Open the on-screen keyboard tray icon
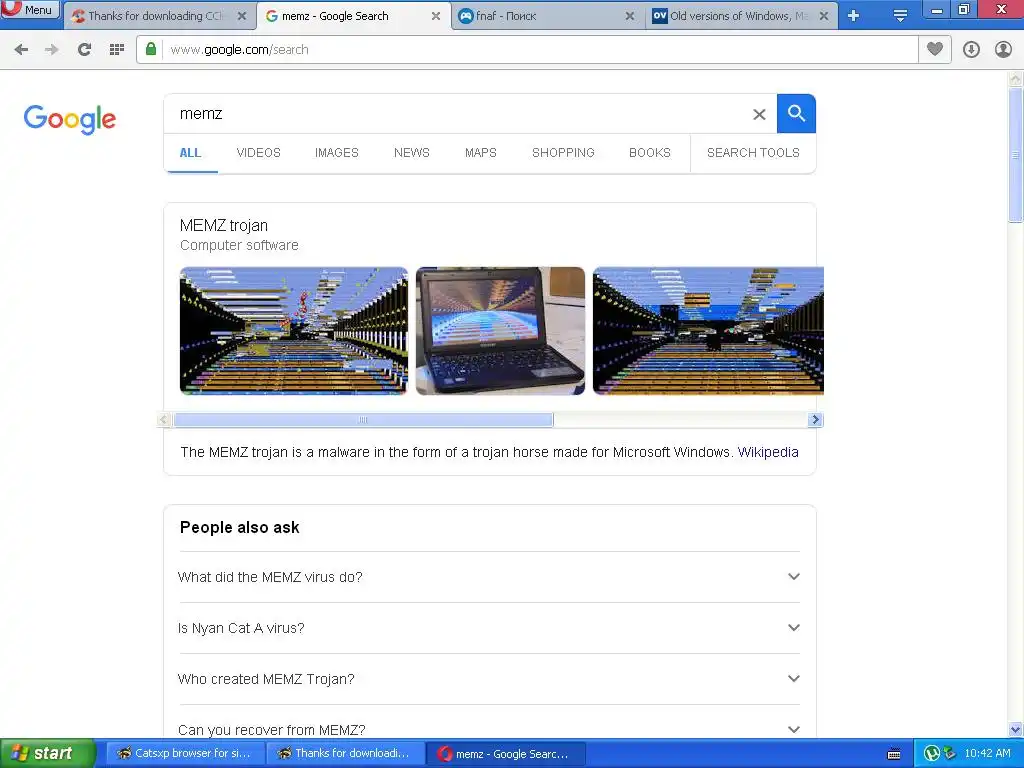Image resolution: width=1024 pixels, height=768 pixels. click(895, 754)
